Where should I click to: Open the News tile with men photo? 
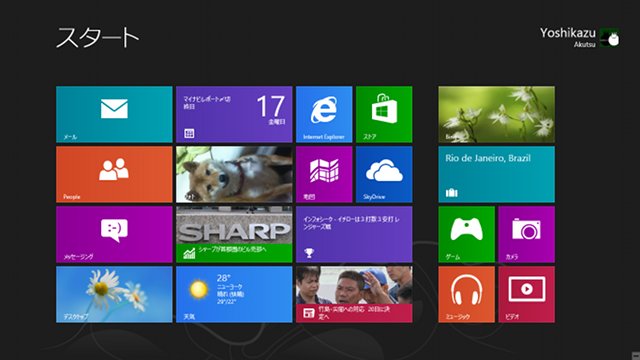point(354,294)
